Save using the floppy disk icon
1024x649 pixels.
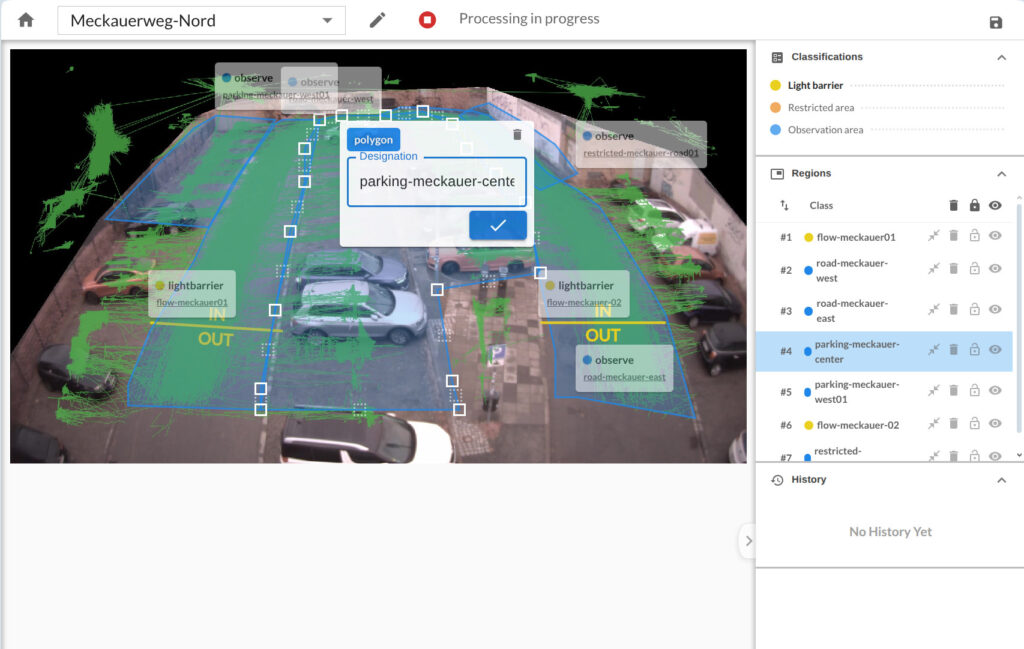tap(995, 23)
